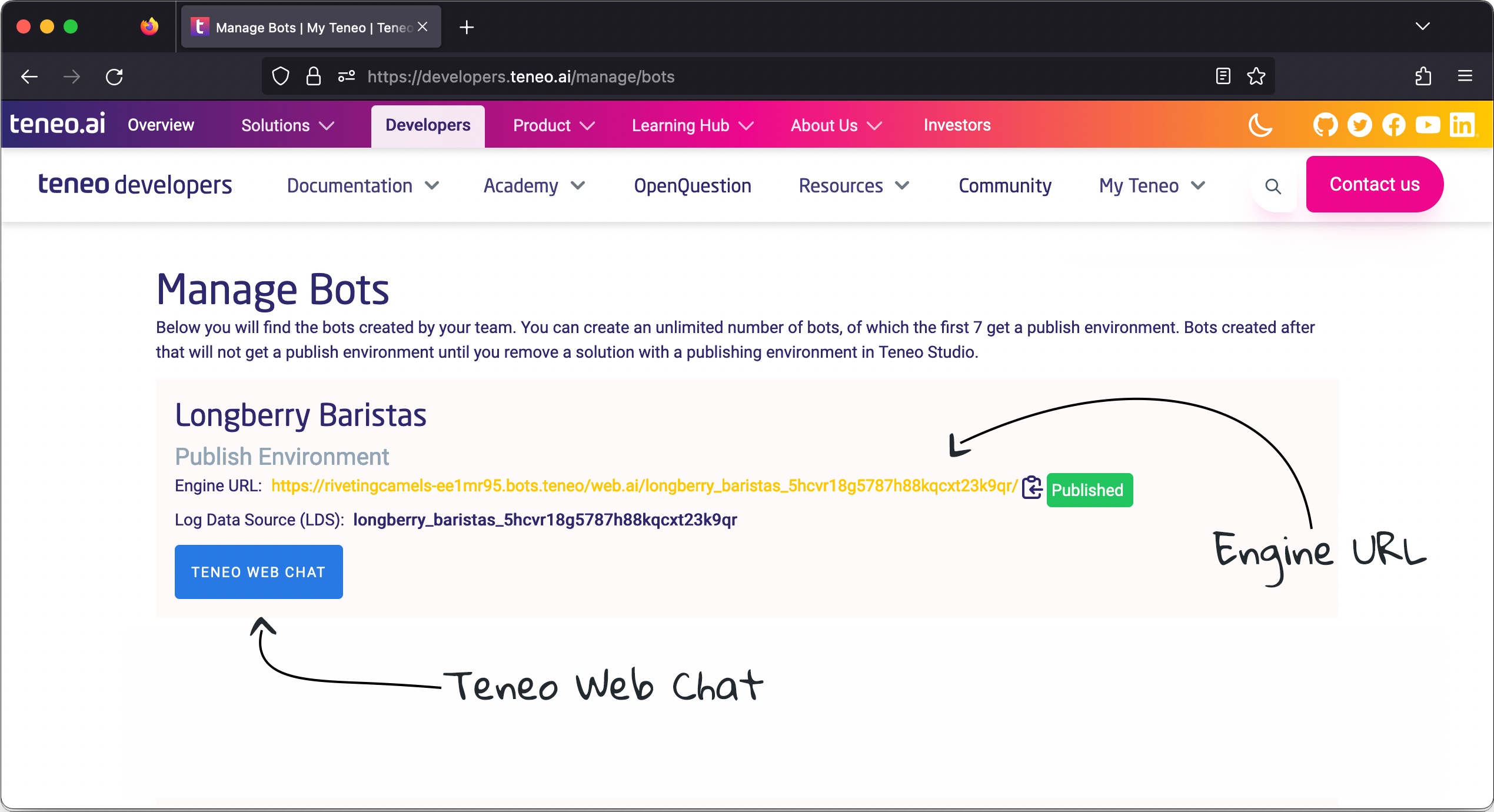Click the forward navigation arrow
The height and width of the screenshot is (812, 1494).
[x=72, y=76]
